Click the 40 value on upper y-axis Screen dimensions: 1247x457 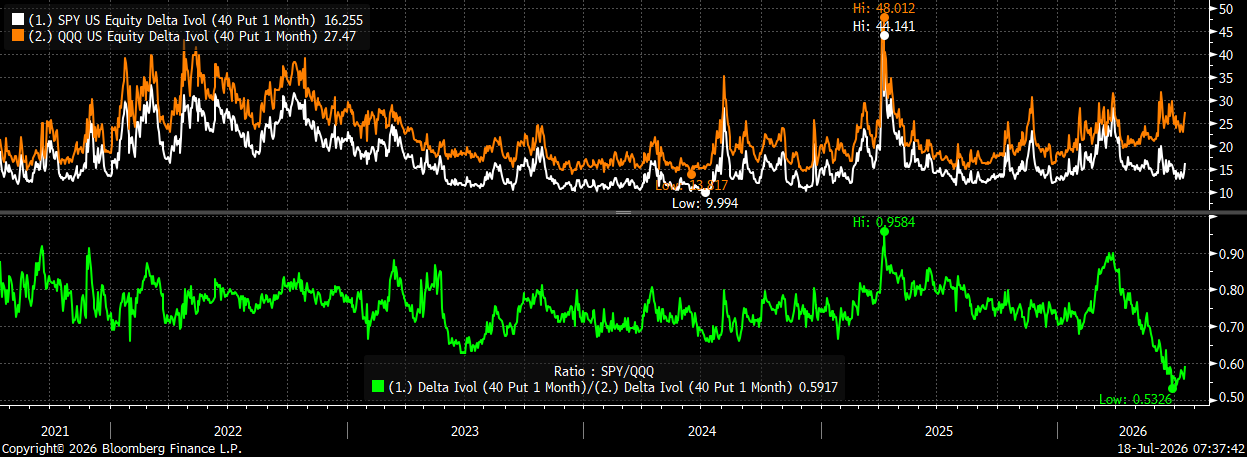[1225, 55]
